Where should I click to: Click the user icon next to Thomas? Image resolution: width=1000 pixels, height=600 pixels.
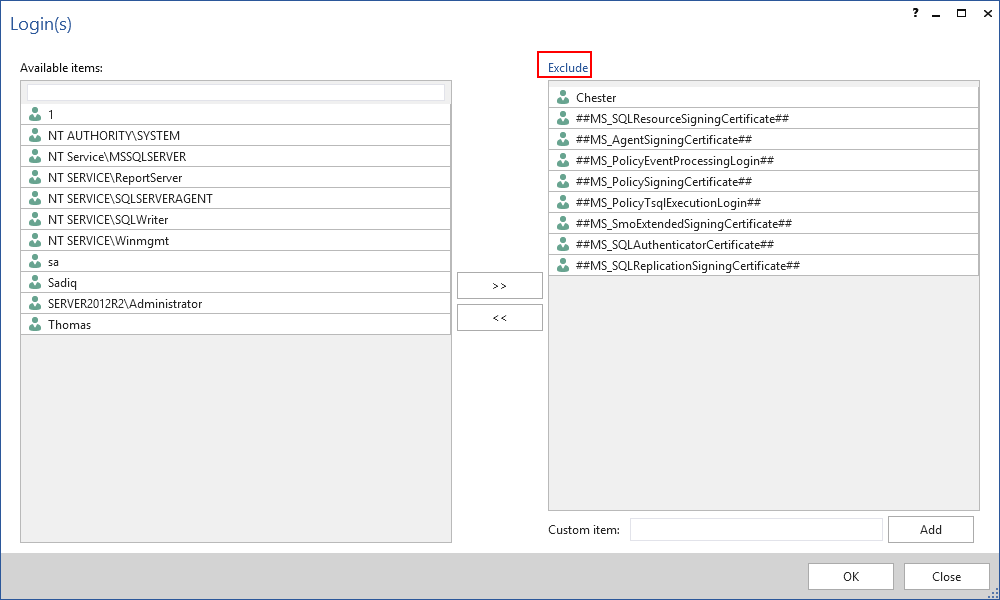(x=35, y=325)
